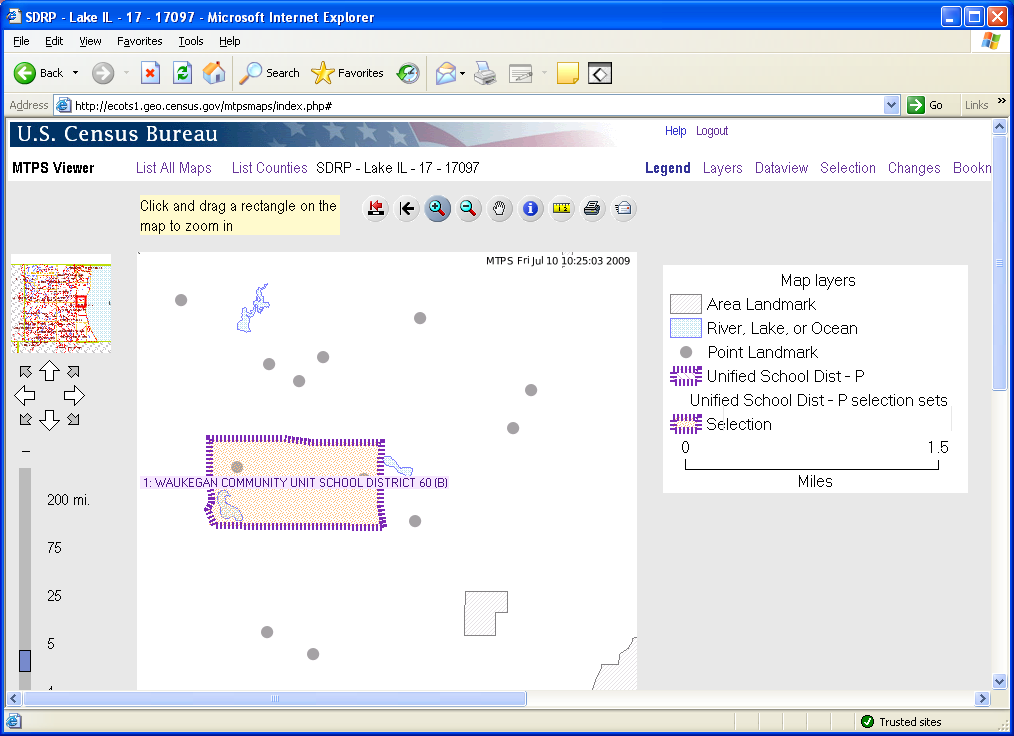Expand the Links toolbar chevron
The image size is (1014, 736).
tap(1002, 102)
